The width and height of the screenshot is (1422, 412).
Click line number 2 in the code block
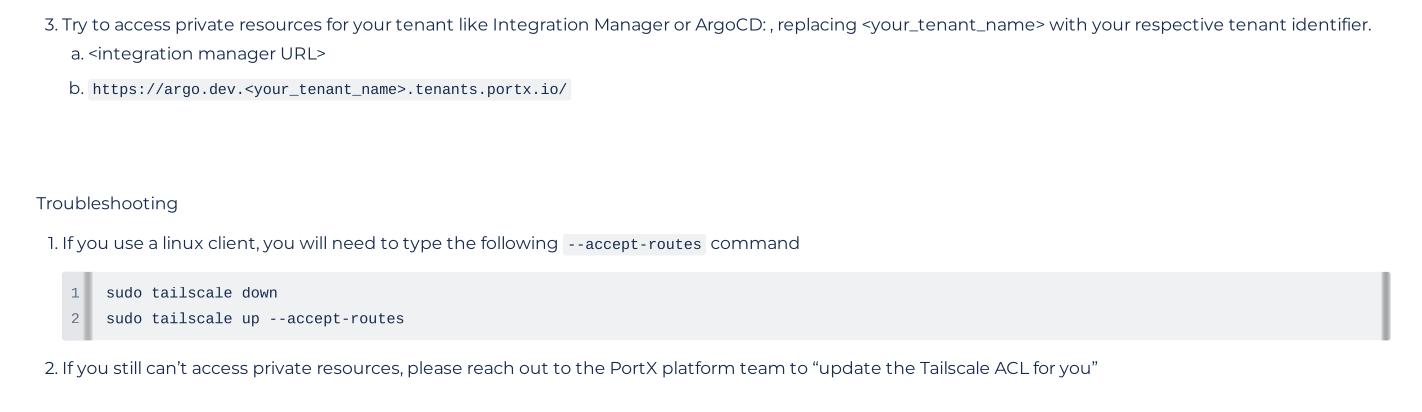[x=75, y=319]
